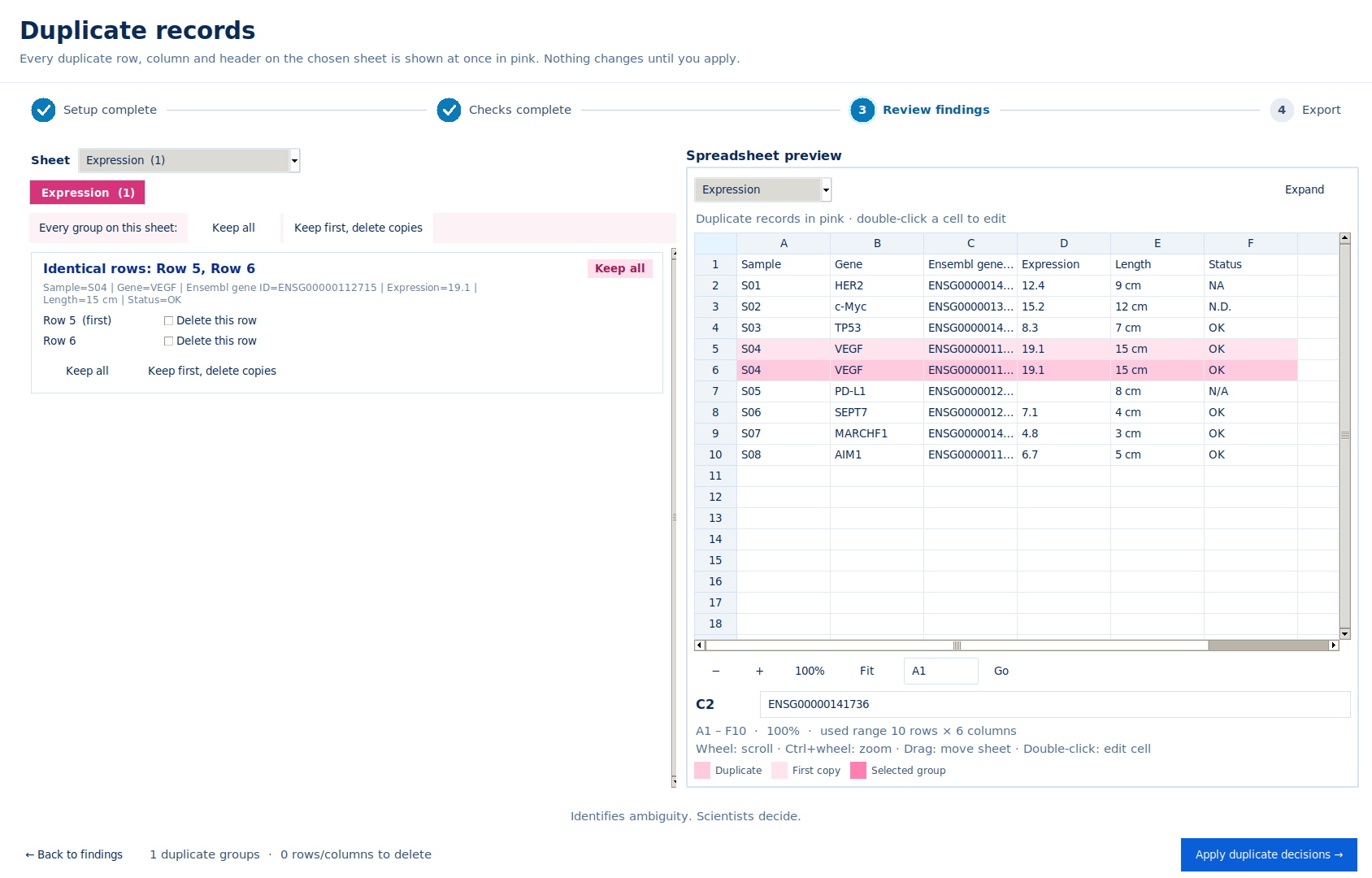
Task: Select step 3 Review findings circle
Action: tap(862, 110)
